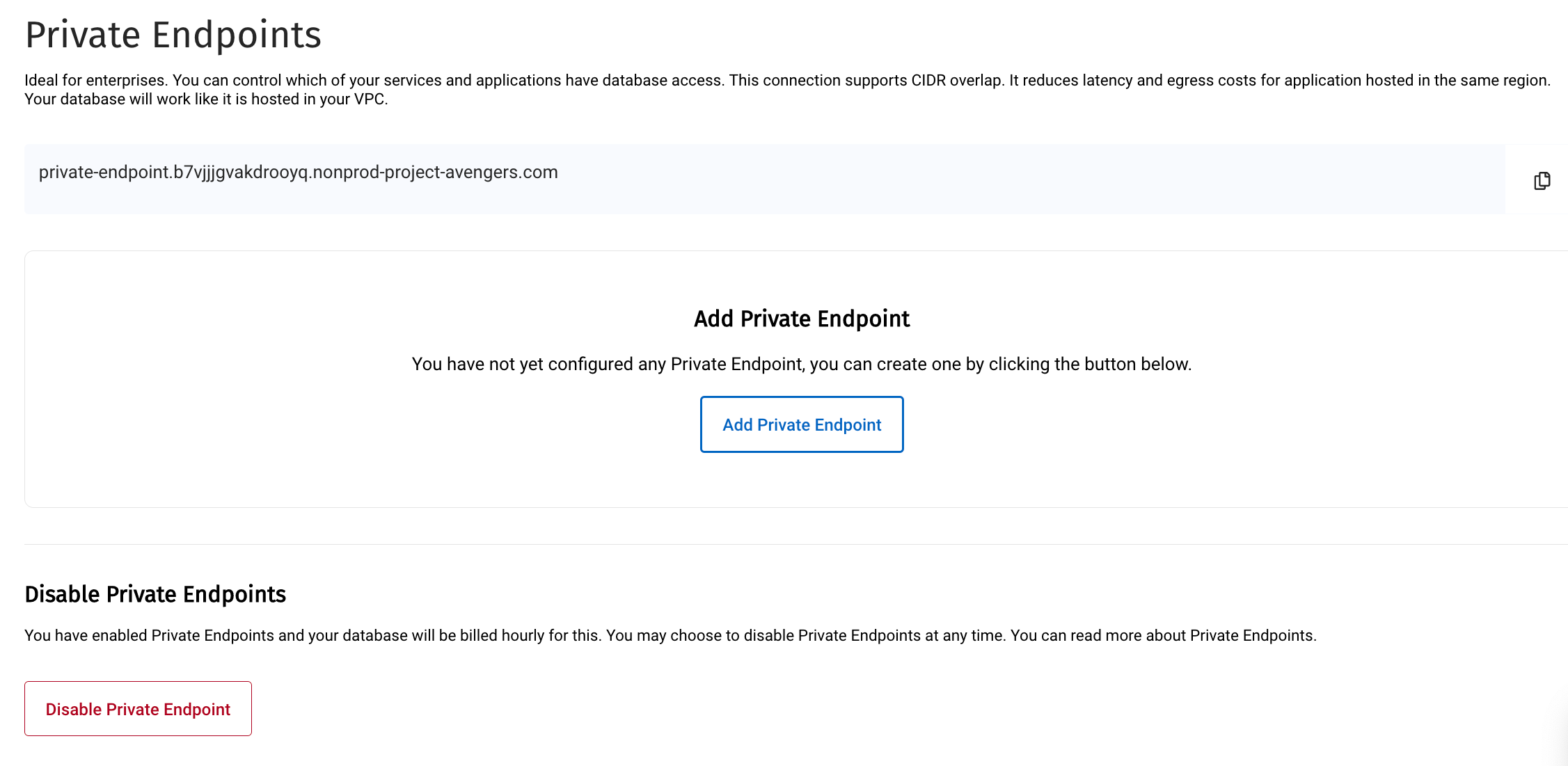This screenshot has width=1568, height=766.
Task: Open the read more about Private Endpoints link
Action: [x=1162, y=636]
